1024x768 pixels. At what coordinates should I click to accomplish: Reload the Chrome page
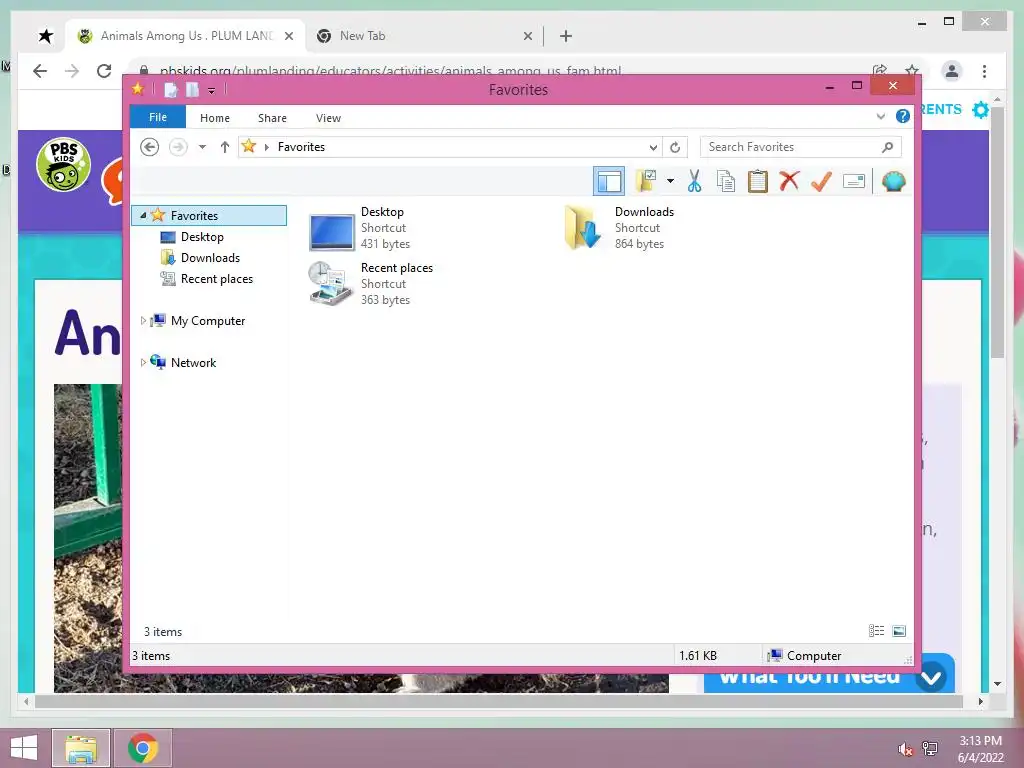pyautogui.click(x=104, y=71)
